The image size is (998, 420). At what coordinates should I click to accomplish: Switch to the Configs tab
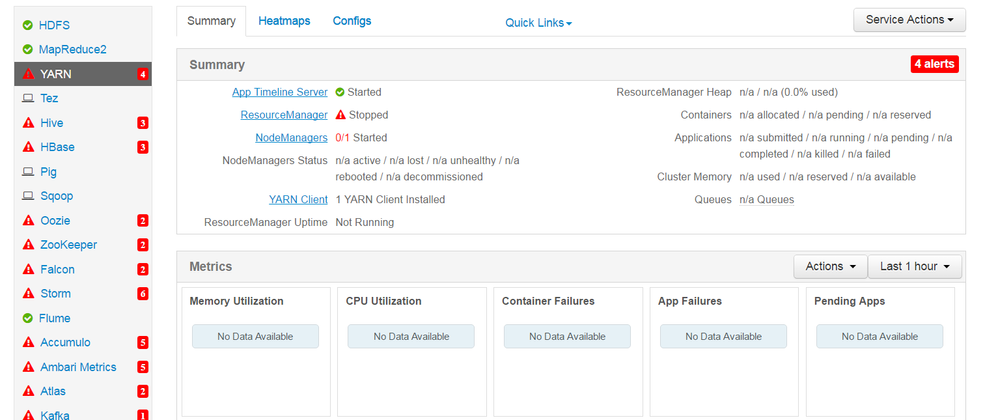352,21
